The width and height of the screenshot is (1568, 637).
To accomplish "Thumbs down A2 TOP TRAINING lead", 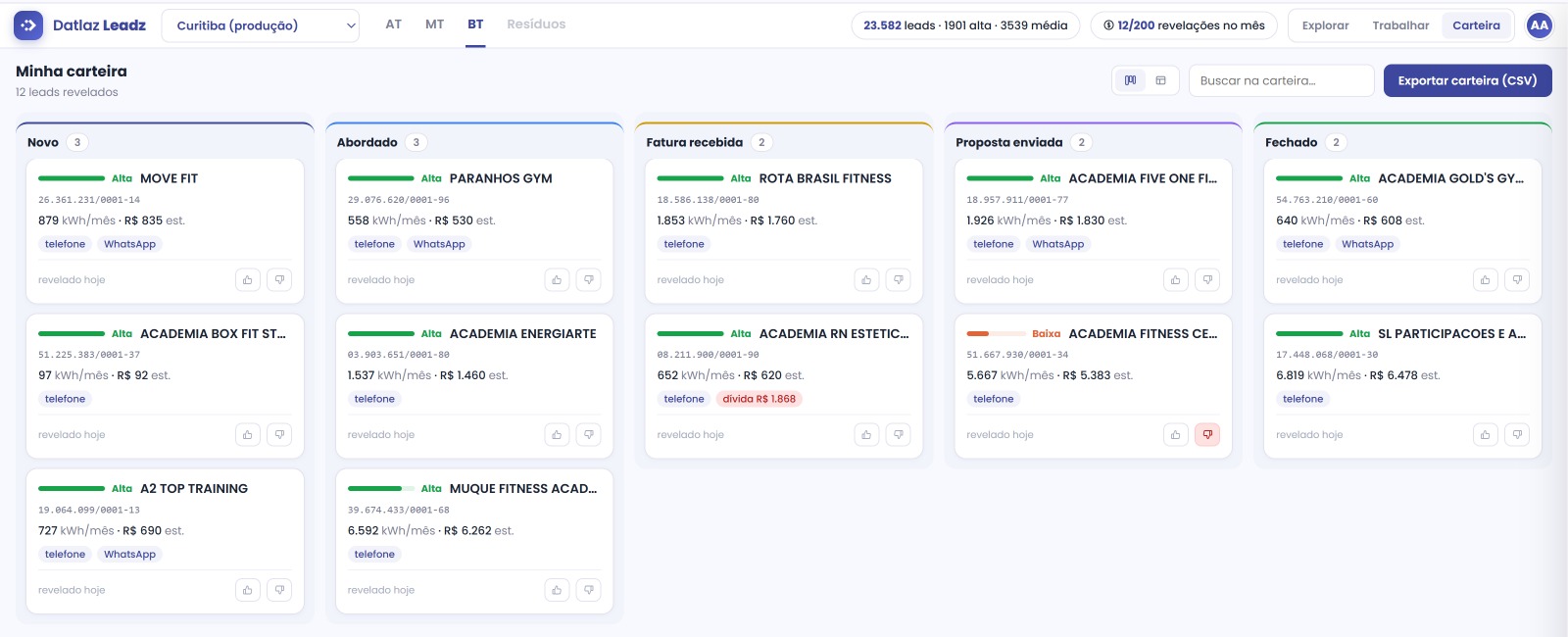I will pos(279,590).
